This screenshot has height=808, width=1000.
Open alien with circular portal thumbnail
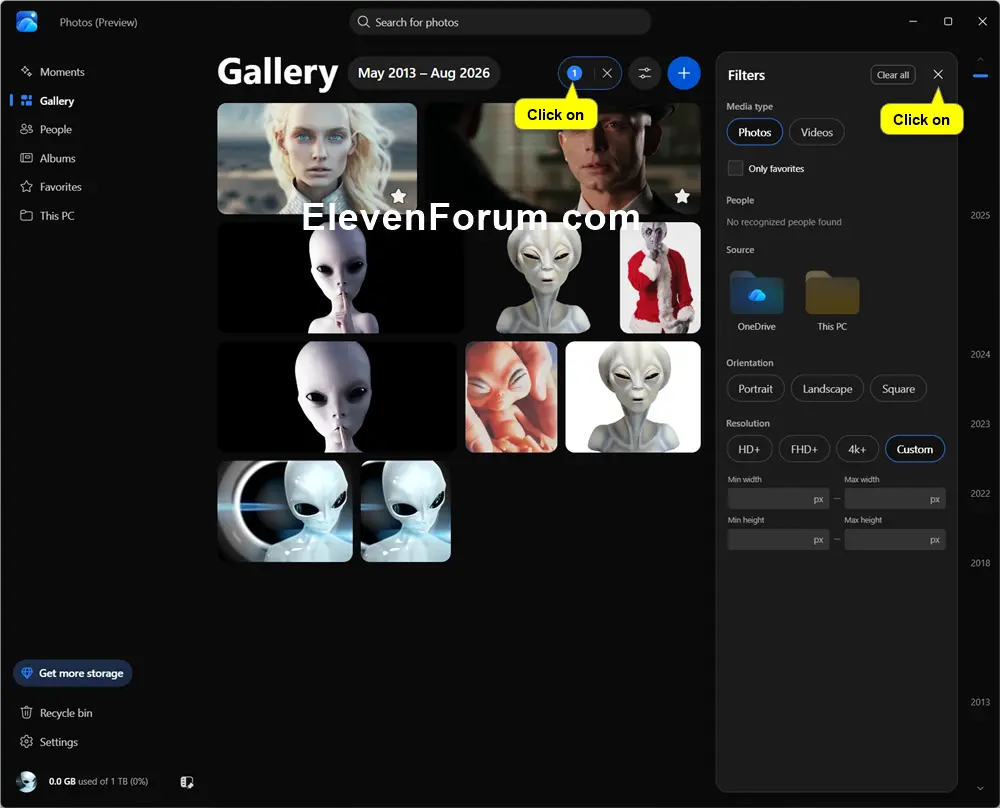[x=284, y=511]
